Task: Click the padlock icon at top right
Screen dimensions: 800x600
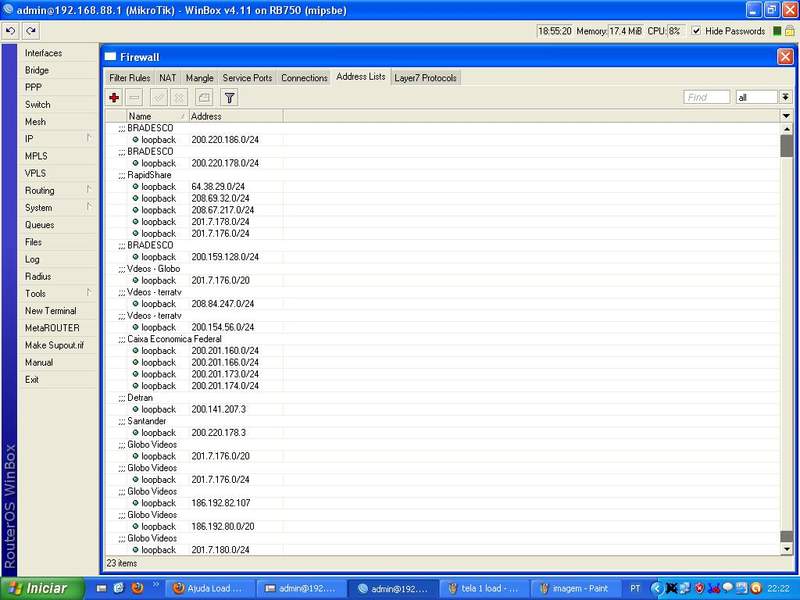Action: (x=789, y=31)
